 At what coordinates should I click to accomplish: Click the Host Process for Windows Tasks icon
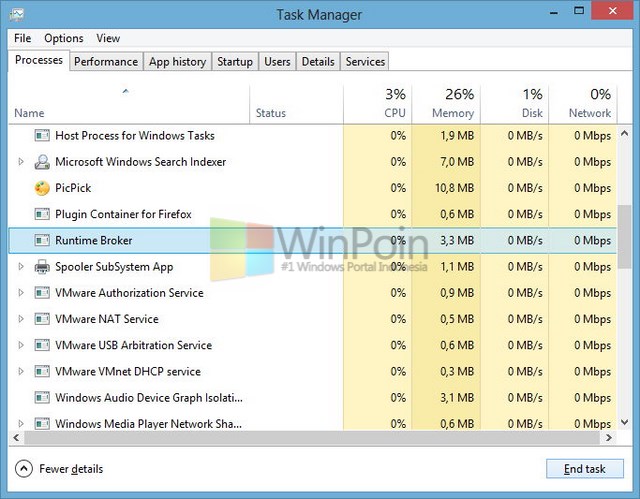click(42, 135)
